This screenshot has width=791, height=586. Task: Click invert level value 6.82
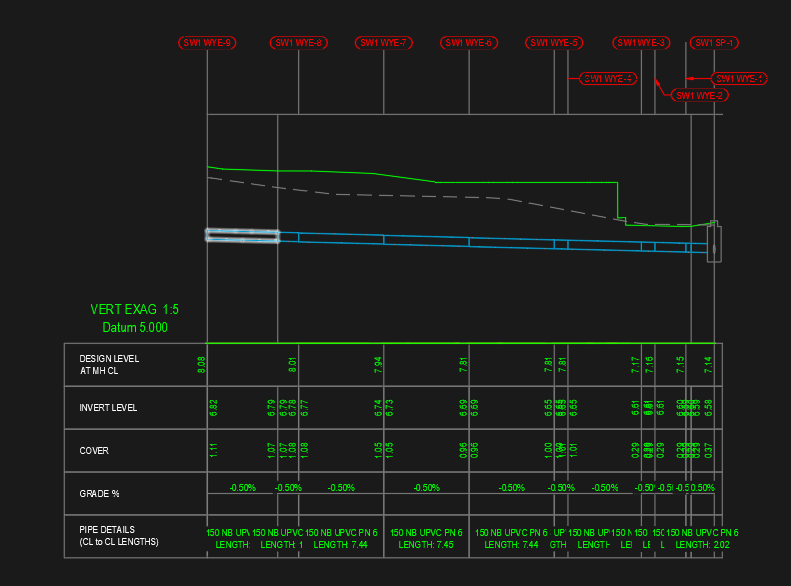click(213, 407)
